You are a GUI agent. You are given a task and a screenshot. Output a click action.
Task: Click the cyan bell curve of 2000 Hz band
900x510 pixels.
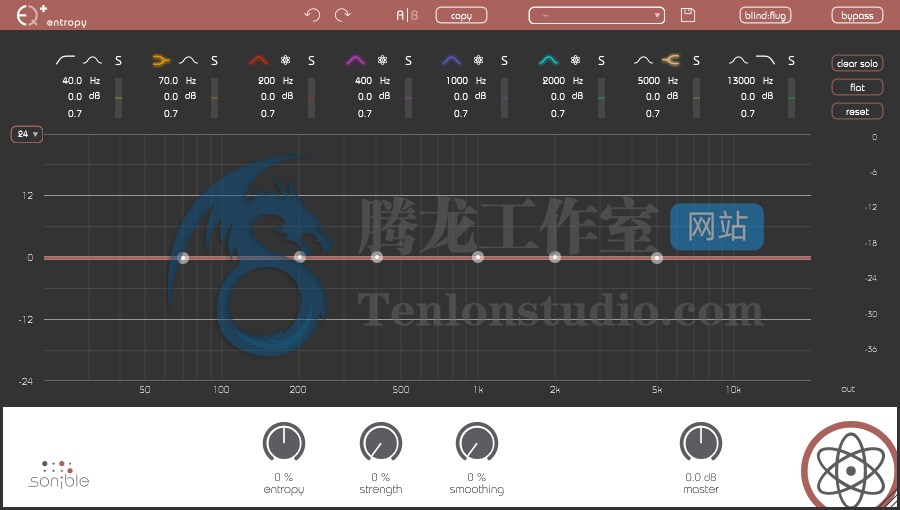(x=549, y=60)
